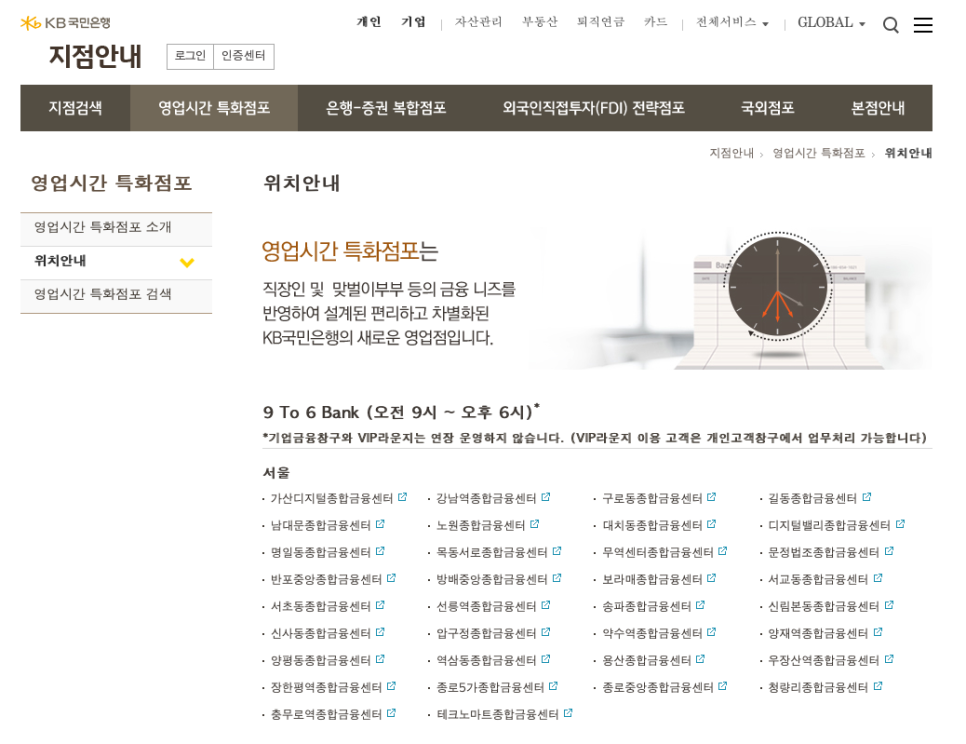Open the 종로중앙종합금융센터 branch link
966x744 pixels.
(657, 687)
